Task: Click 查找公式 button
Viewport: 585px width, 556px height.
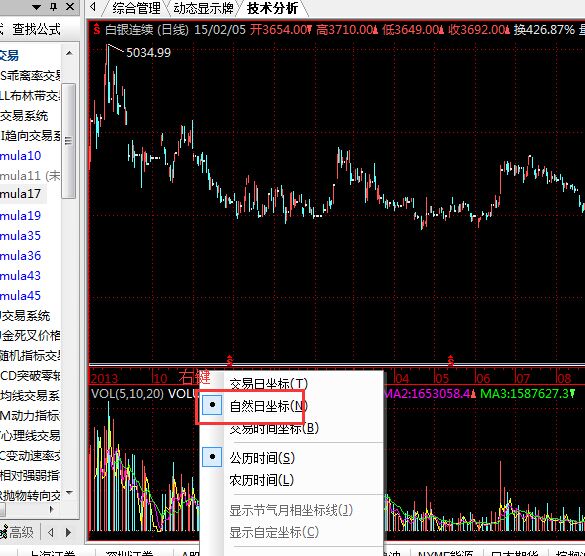Action: [36, 29]
